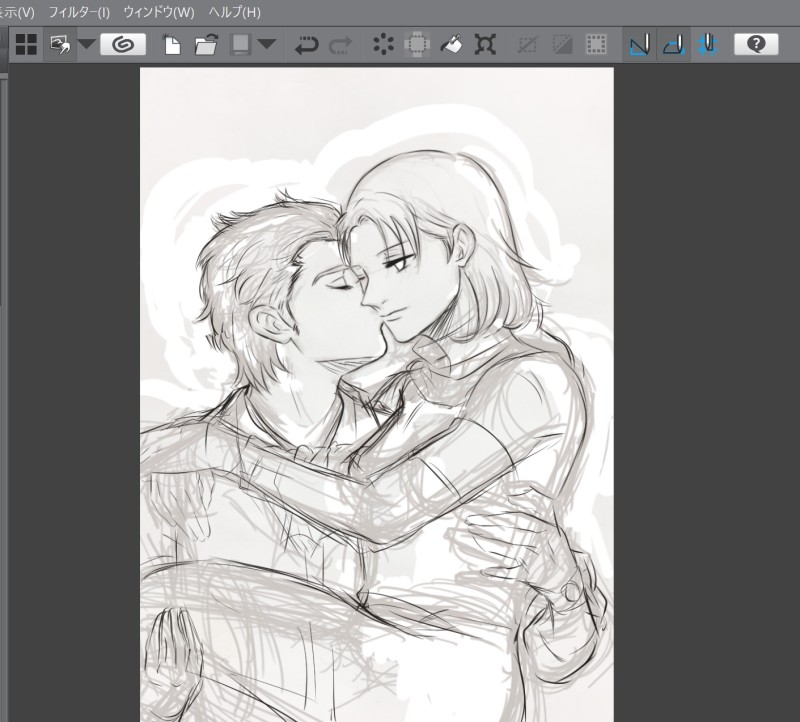The image size is (800, 722).
Task: Undo the last action
Action: click(307, 45)
